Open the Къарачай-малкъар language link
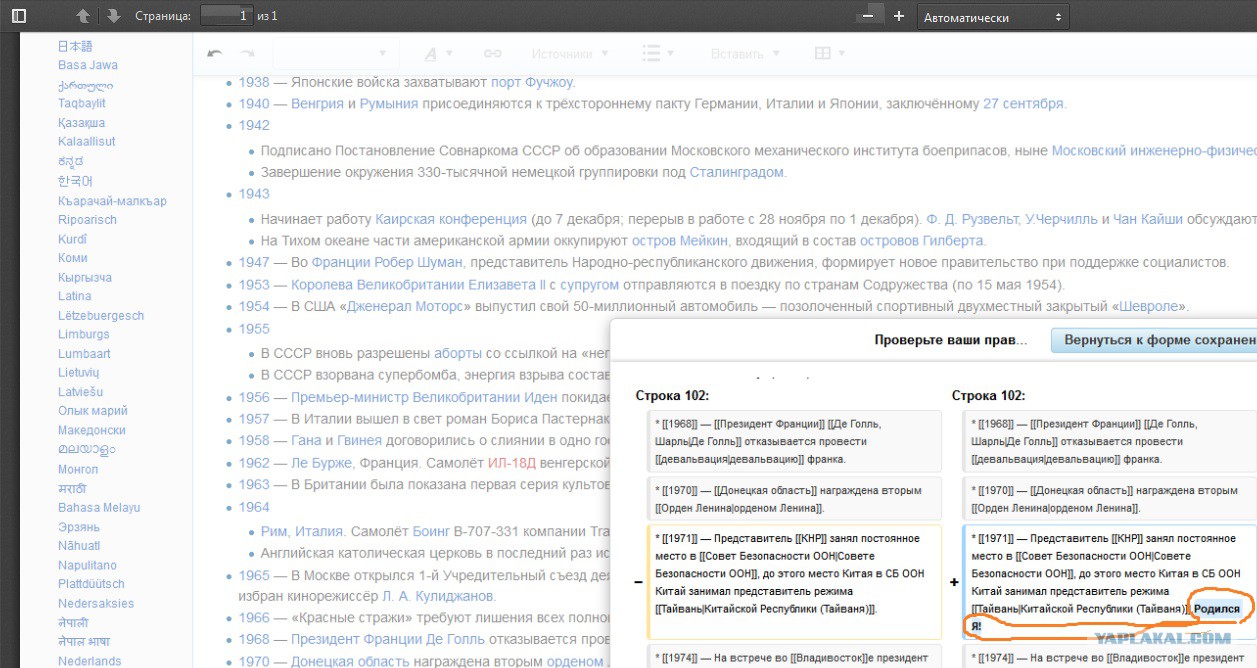Image resolution: width=1257 pixels, height=668 pixels. pyautogui.click(x=112, y=200)
